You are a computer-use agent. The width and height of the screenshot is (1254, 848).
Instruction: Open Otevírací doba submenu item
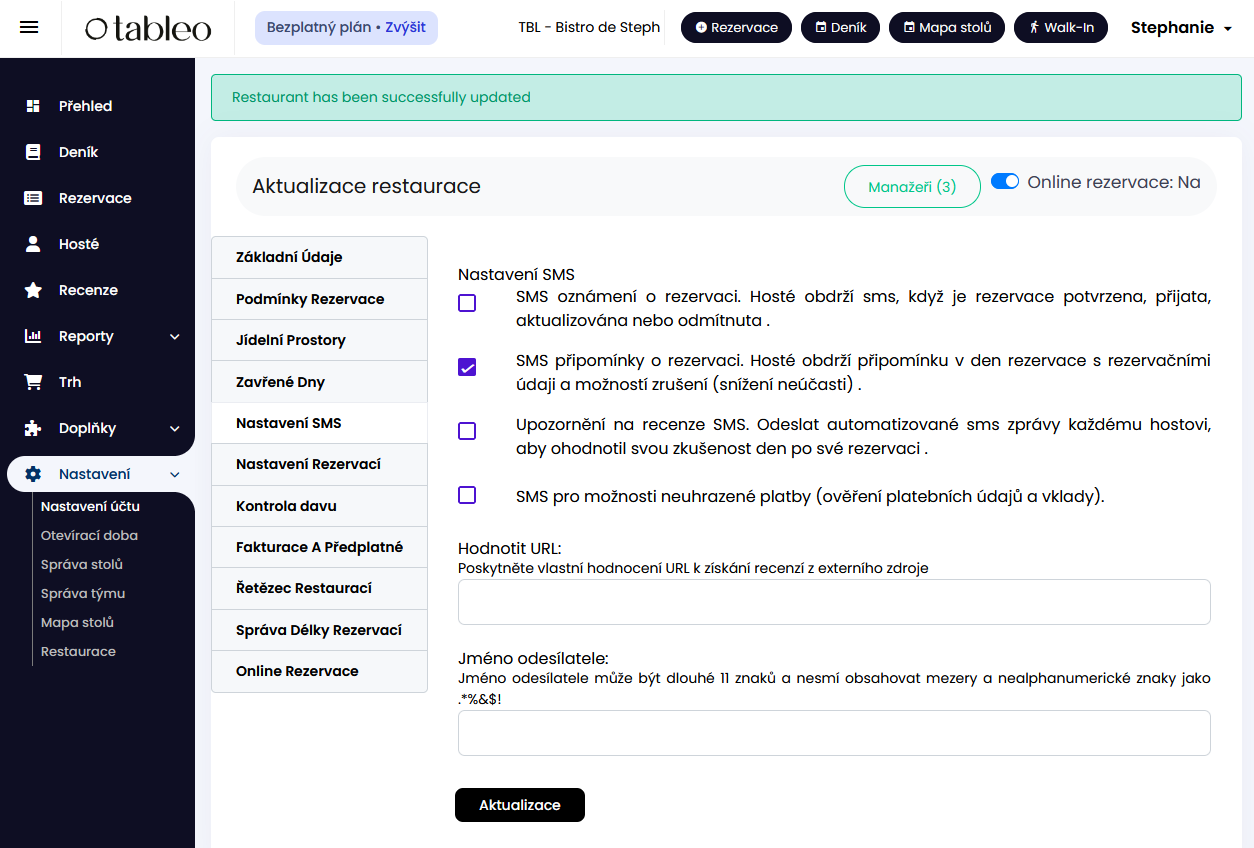point(89,535)
